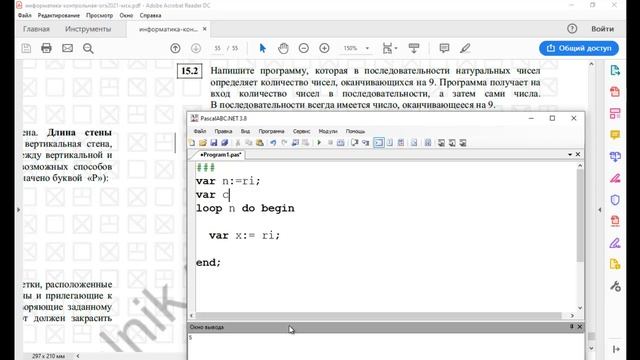Collapse Acrobat right tools pane arrow
This screenshot has width=640, height=360.
600,210
